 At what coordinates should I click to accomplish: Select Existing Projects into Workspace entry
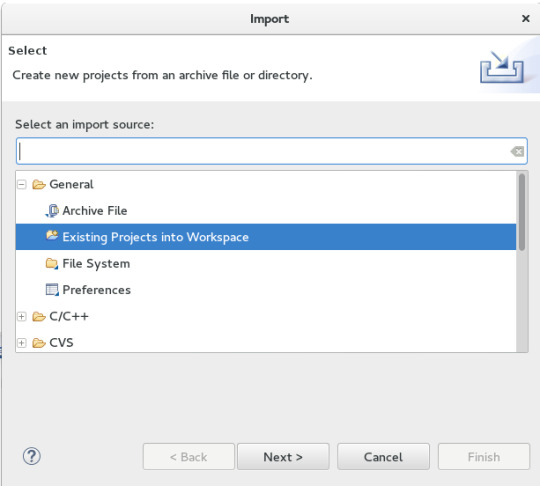pos(266,237)
